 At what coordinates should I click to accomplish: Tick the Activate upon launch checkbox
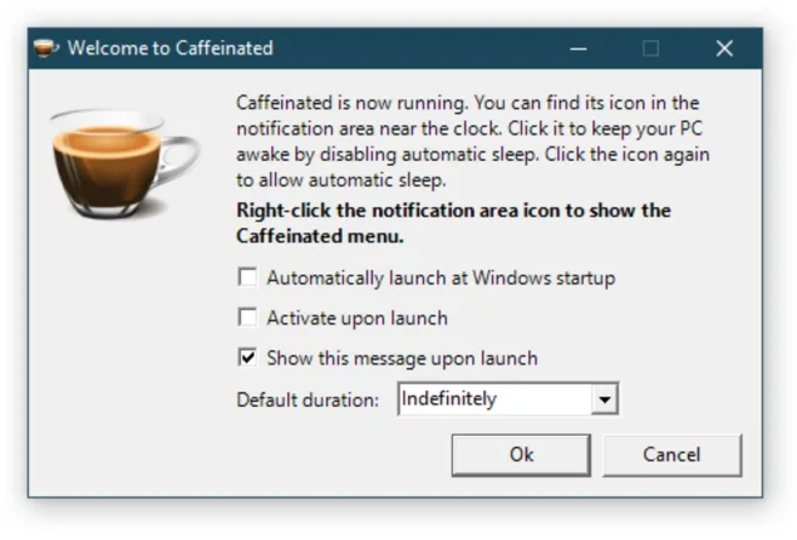tap(248, 318)
